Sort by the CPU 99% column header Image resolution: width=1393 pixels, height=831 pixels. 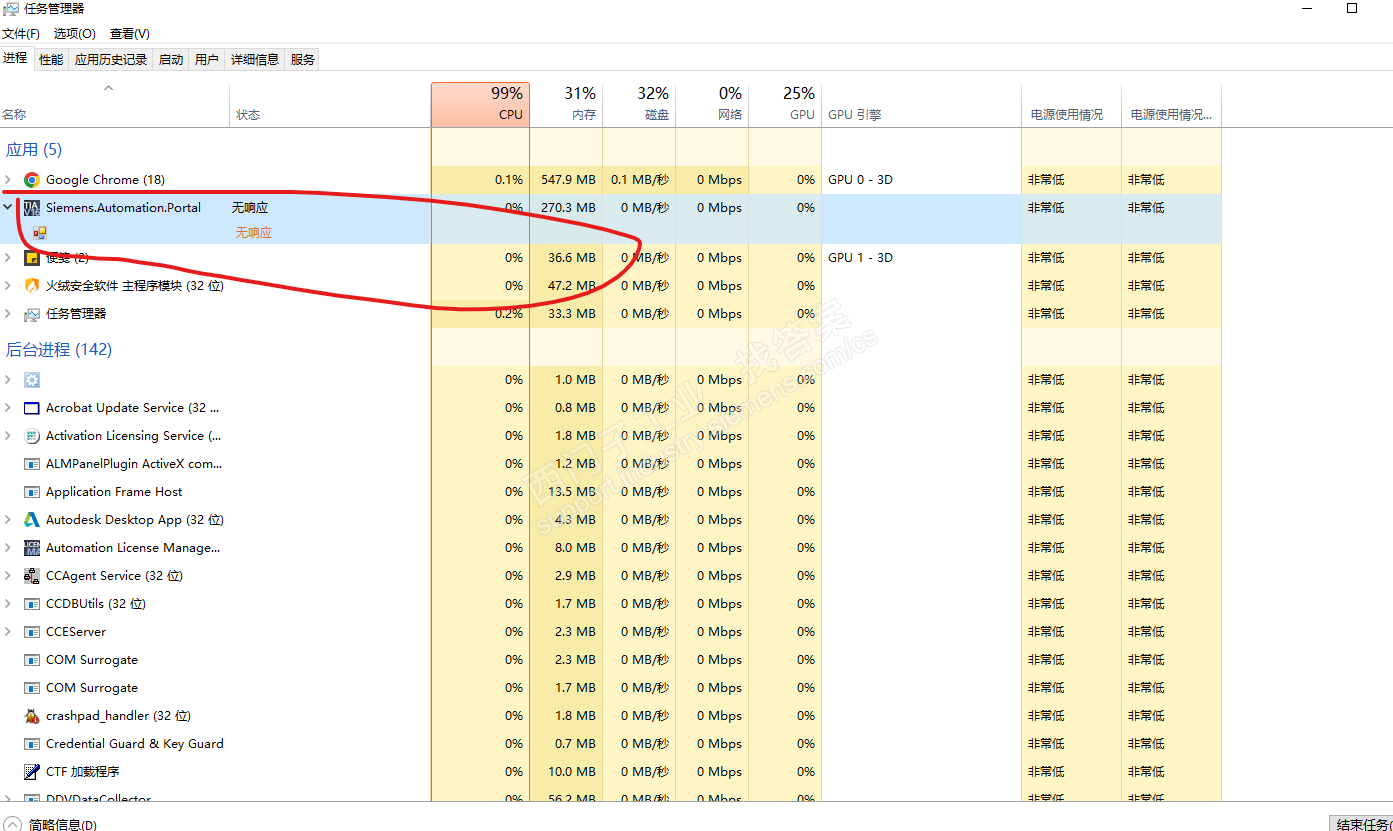[480, 105]
